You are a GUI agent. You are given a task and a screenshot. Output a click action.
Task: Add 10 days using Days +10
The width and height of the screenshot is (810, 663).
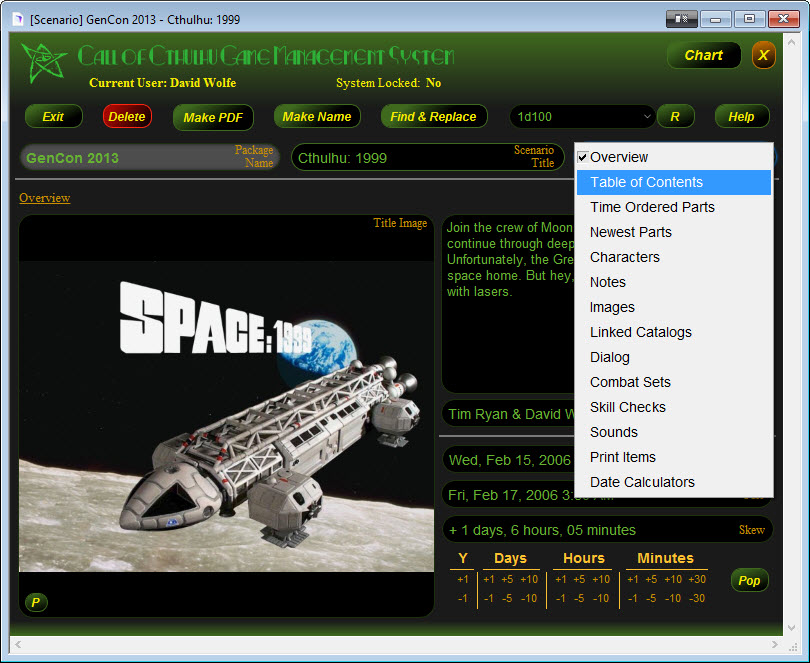529,579
